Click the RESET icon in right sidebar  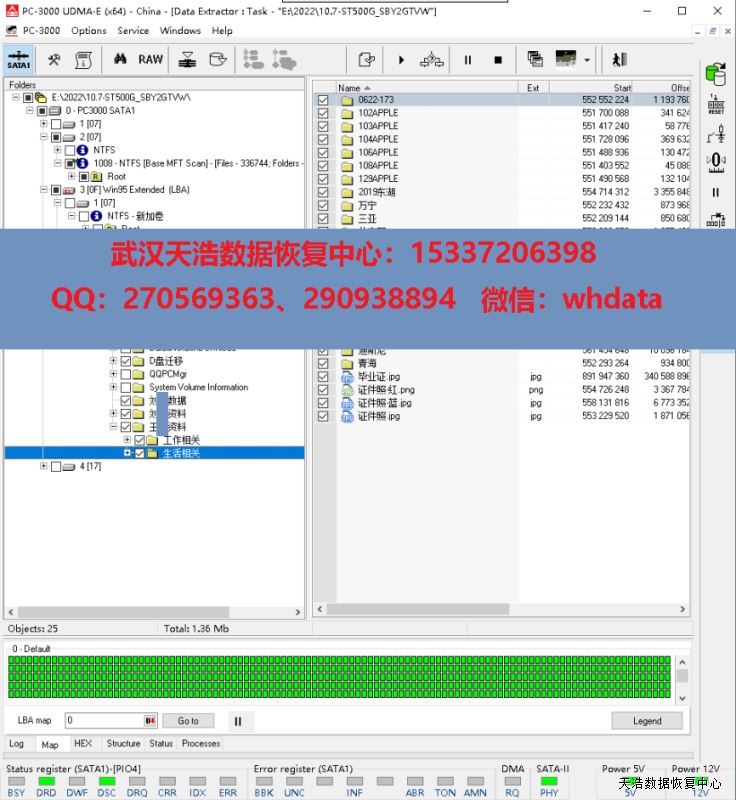pos(716,105)
